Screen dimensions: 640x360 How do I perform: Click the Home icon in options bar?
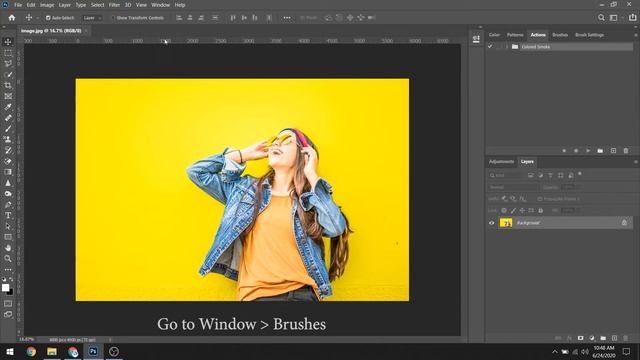(12, 18)
